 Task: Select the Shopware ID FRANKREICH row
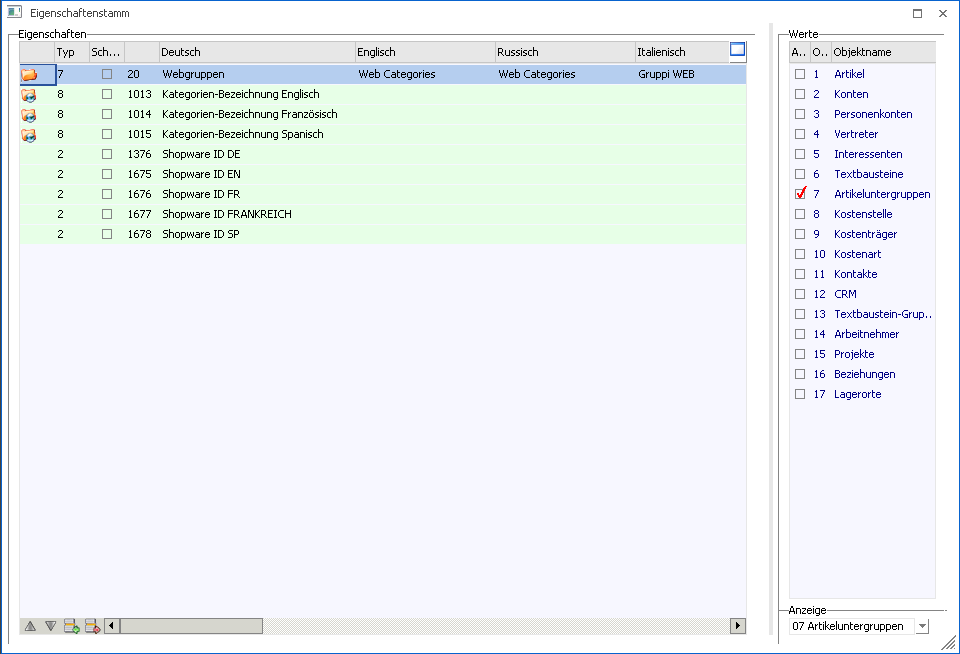pyautogui.click(x=227, y=214)
